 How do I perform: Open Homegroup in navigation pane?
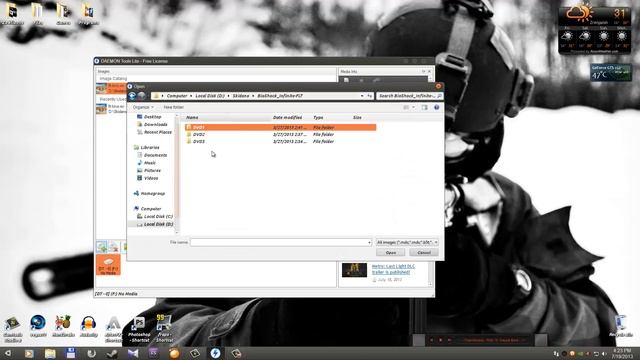tap(149, 193)
